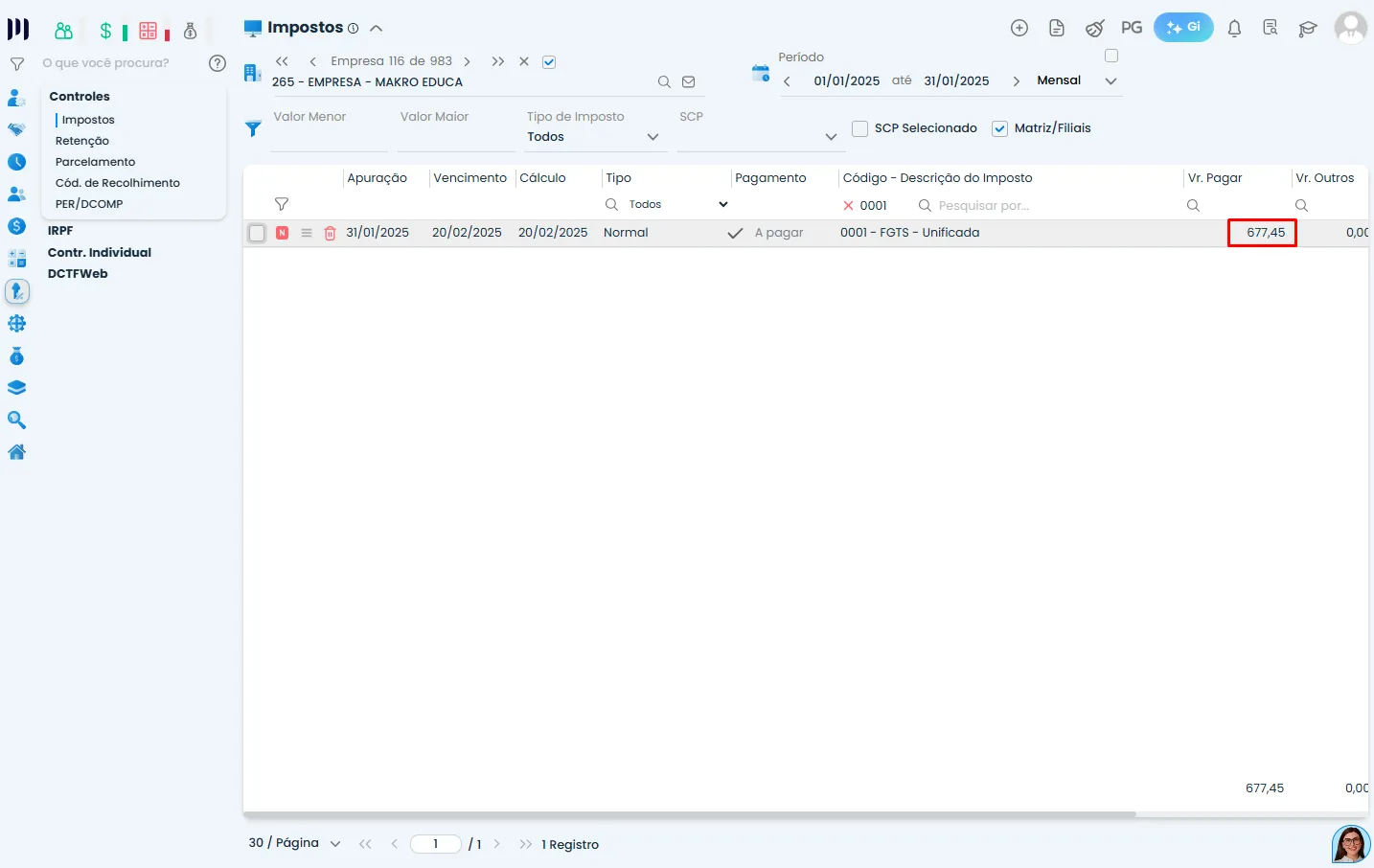Click the help question mark icon
1374x868 pixels.
(218, 63)
